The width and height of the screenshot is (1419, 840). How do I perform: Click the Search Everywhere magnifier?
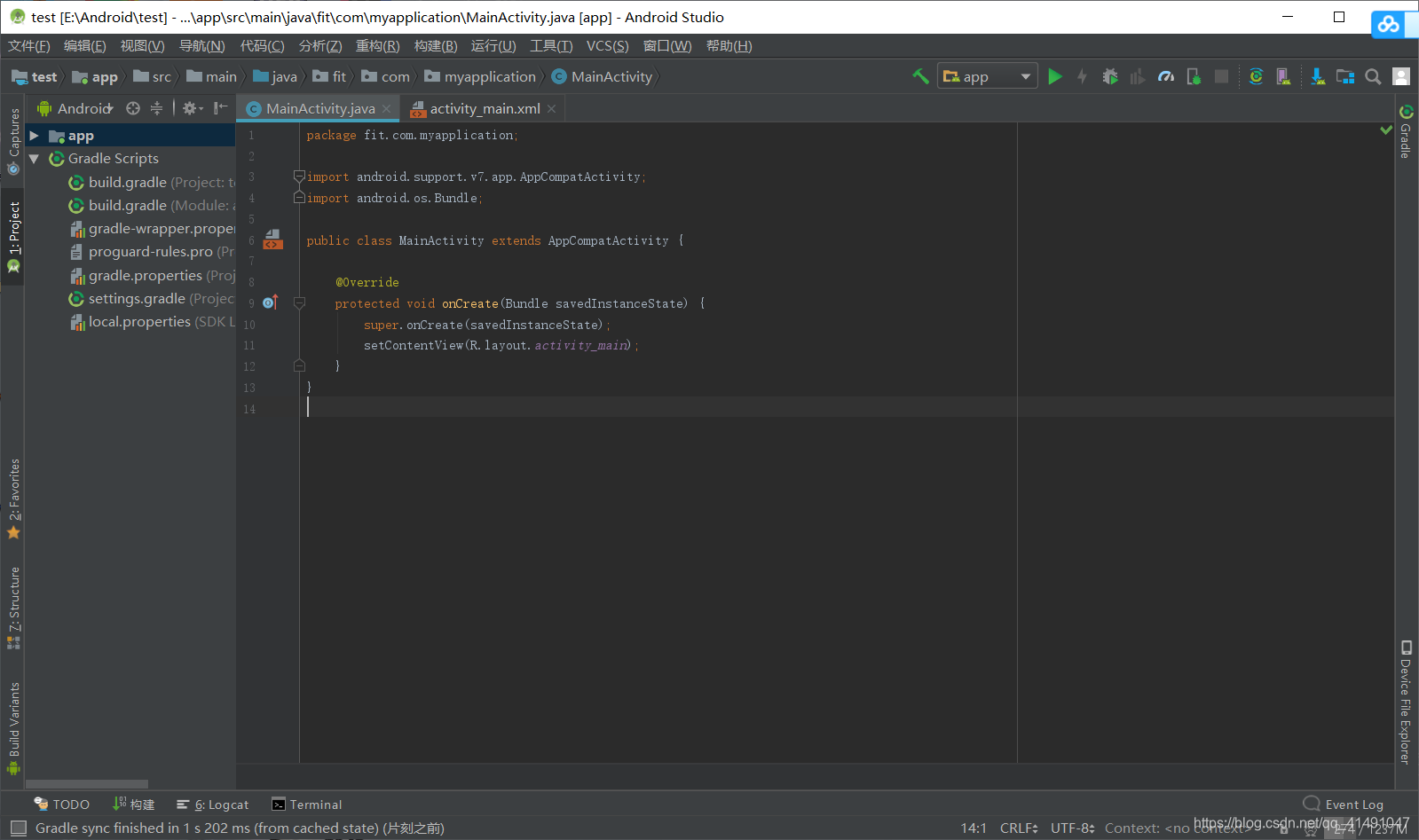(x=1373, y=76)
